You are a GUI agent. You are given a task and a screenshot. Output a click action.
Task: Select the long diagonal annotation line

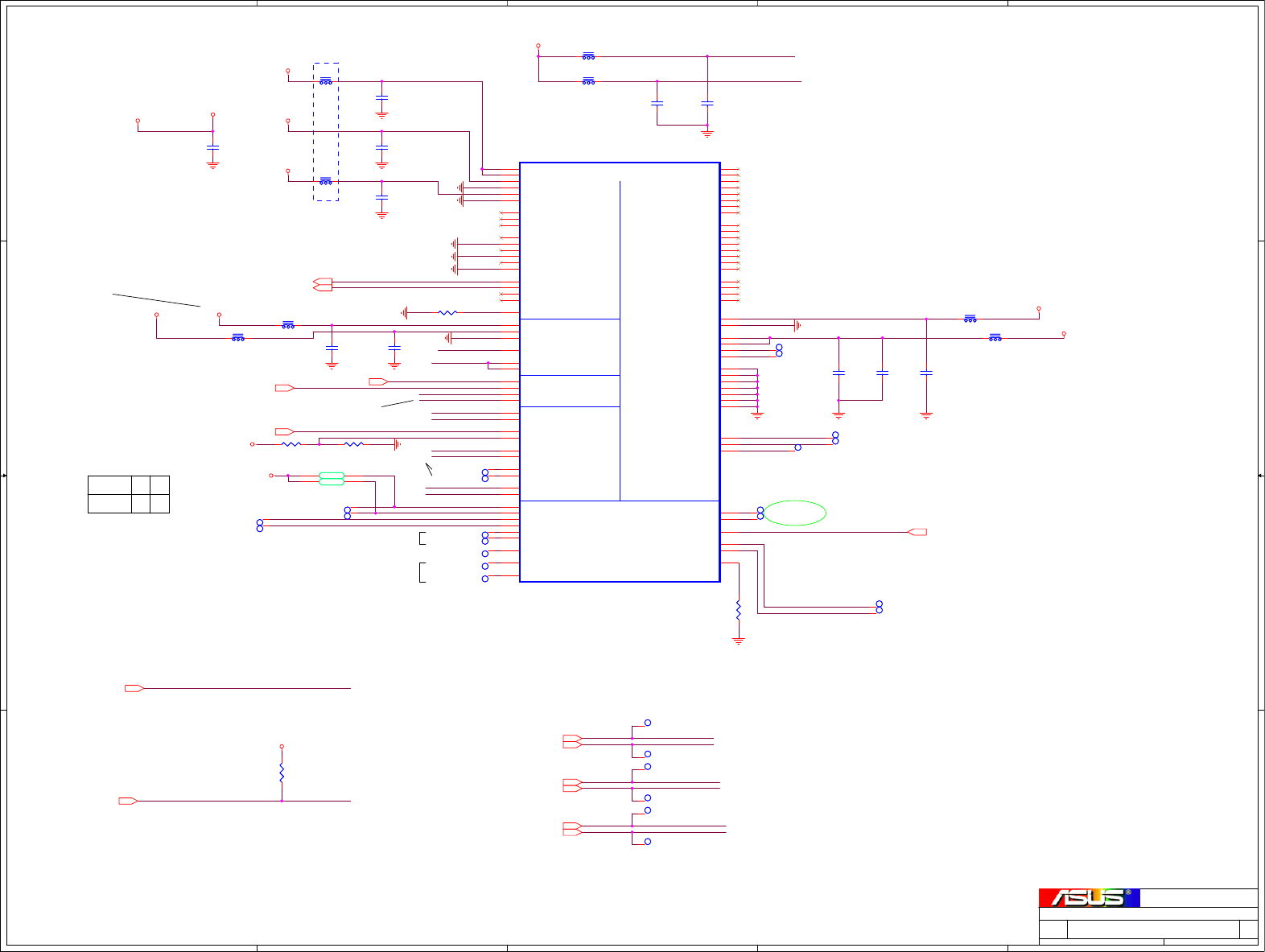coord(156,300)
